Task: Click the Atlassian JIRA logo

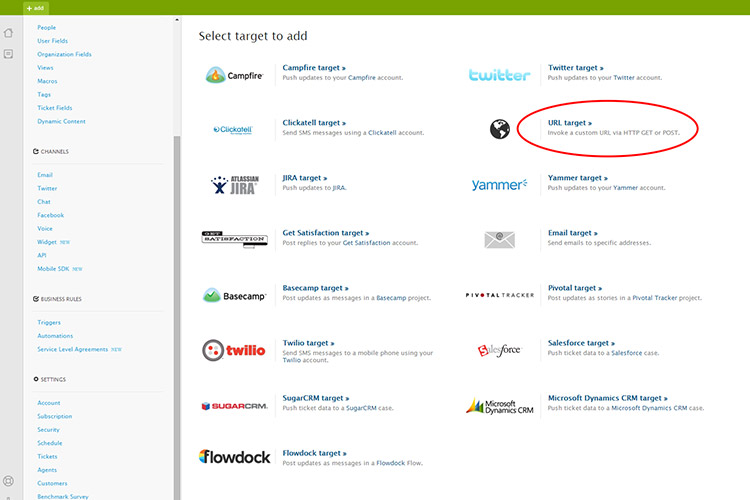Action: click(234, 184)
